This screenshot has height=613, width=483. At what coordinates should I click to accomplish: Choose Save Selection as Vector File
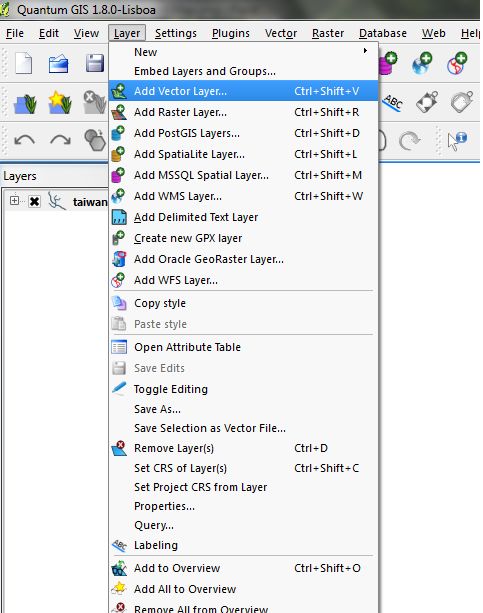point(243,428)
